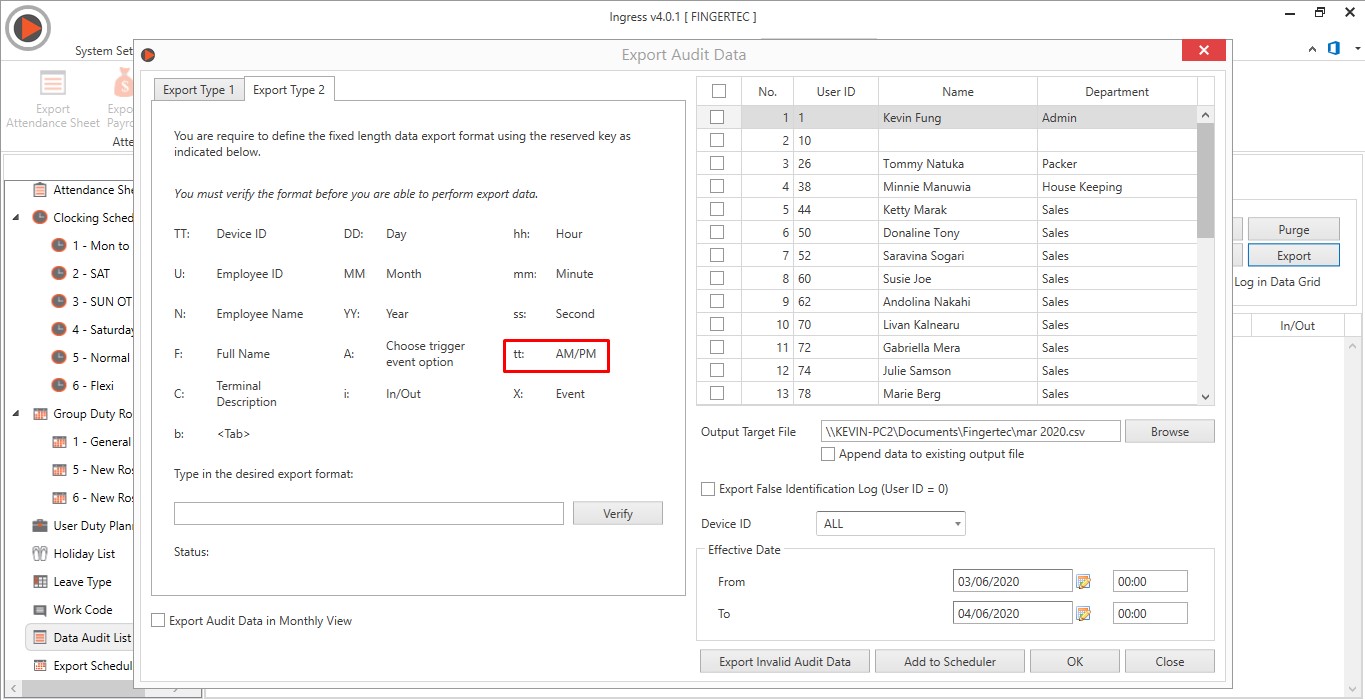
Task: Open the From date calendar picker icon
Action: coord(1083,582)
